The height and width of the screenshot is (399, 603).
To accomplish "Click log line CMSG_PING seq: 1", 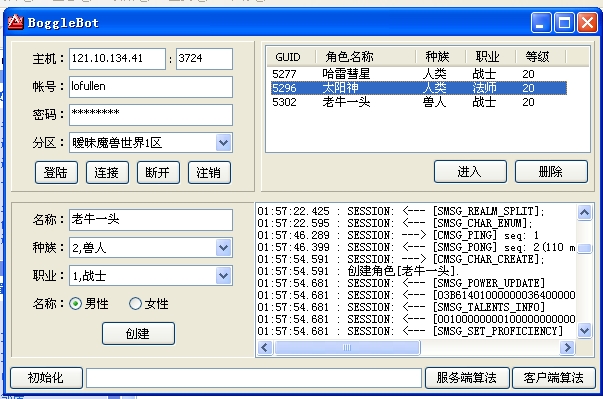I will tap(398, 235).
